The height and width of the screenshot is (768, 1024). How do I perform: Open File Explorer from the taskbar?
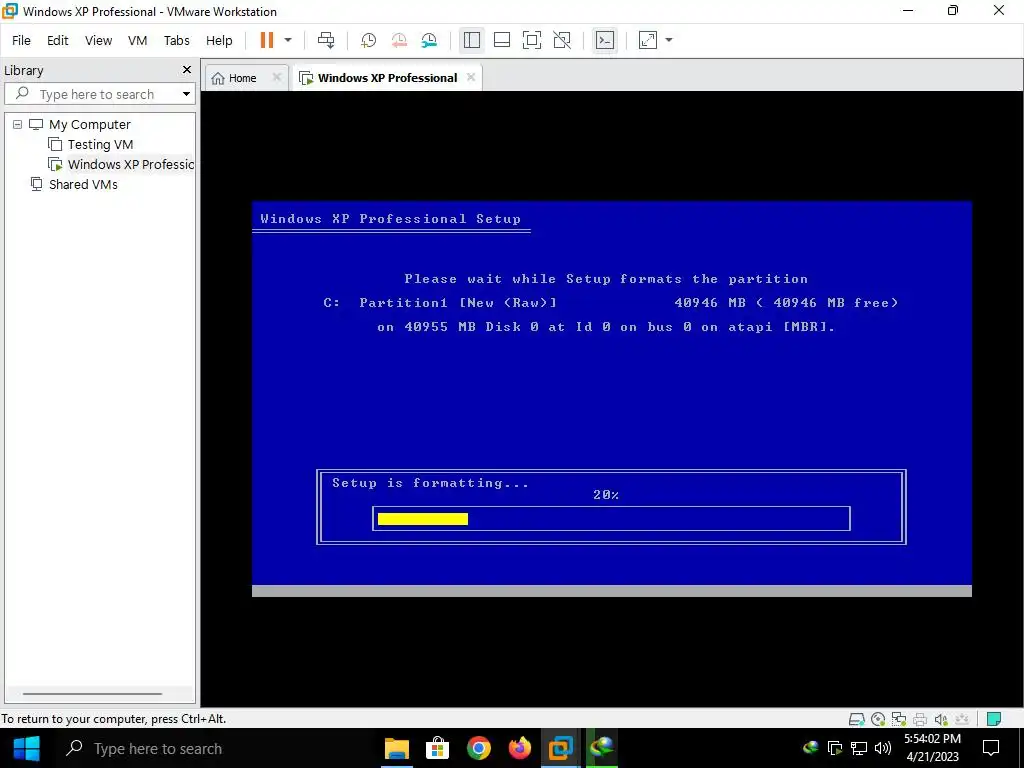click(x=396, y=748)
